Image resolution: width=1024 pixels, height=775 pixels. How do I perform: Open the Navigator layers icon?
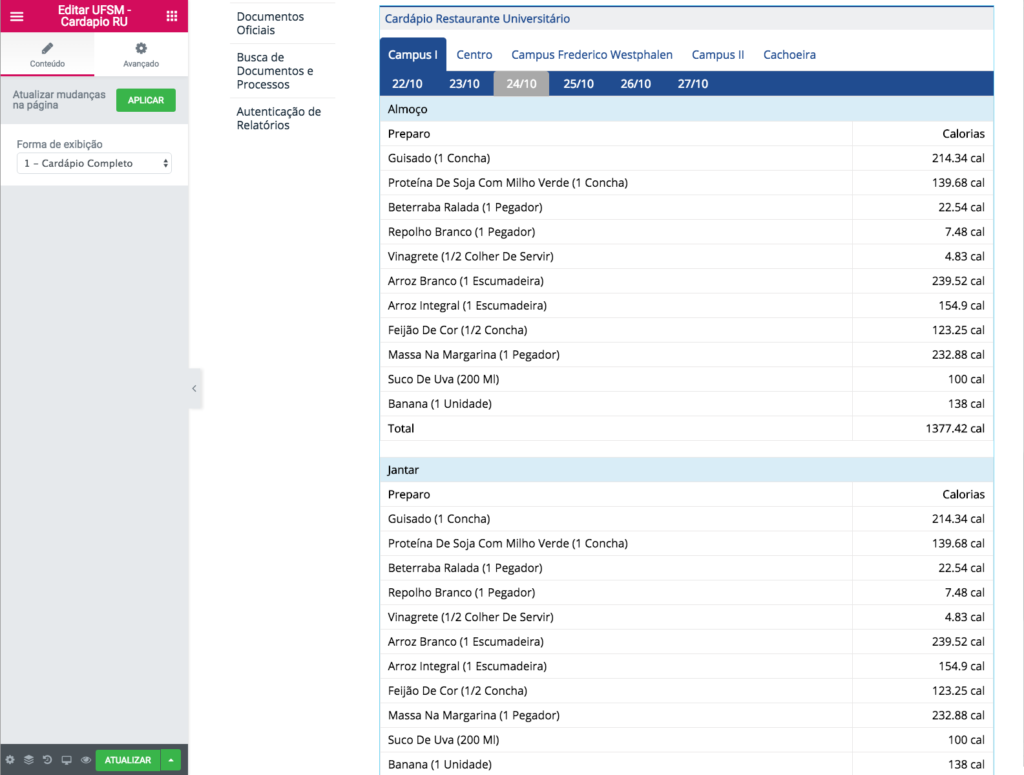pos(29,760)
